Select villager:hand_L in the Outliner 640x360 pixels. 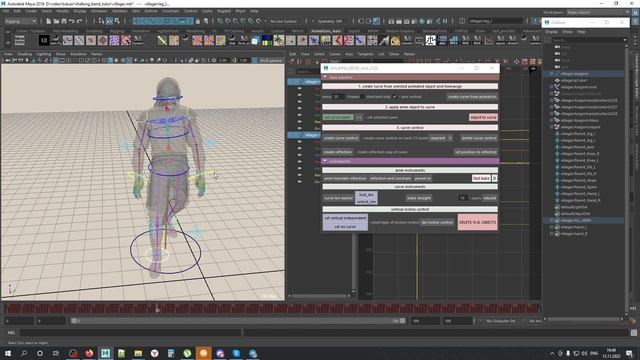[x=574, y=227]
